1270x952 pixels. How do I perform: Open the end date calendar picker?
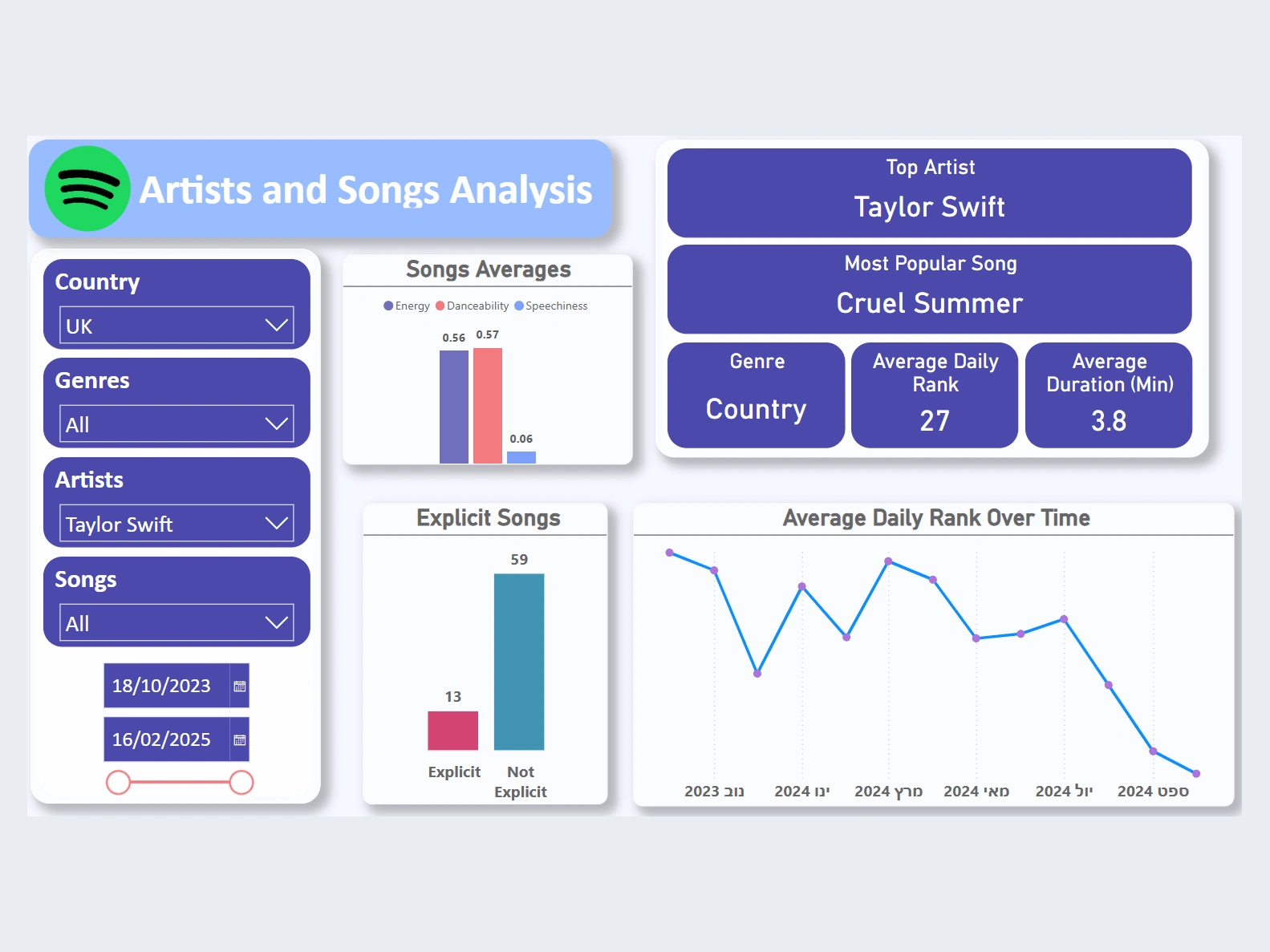click(239, 739)
